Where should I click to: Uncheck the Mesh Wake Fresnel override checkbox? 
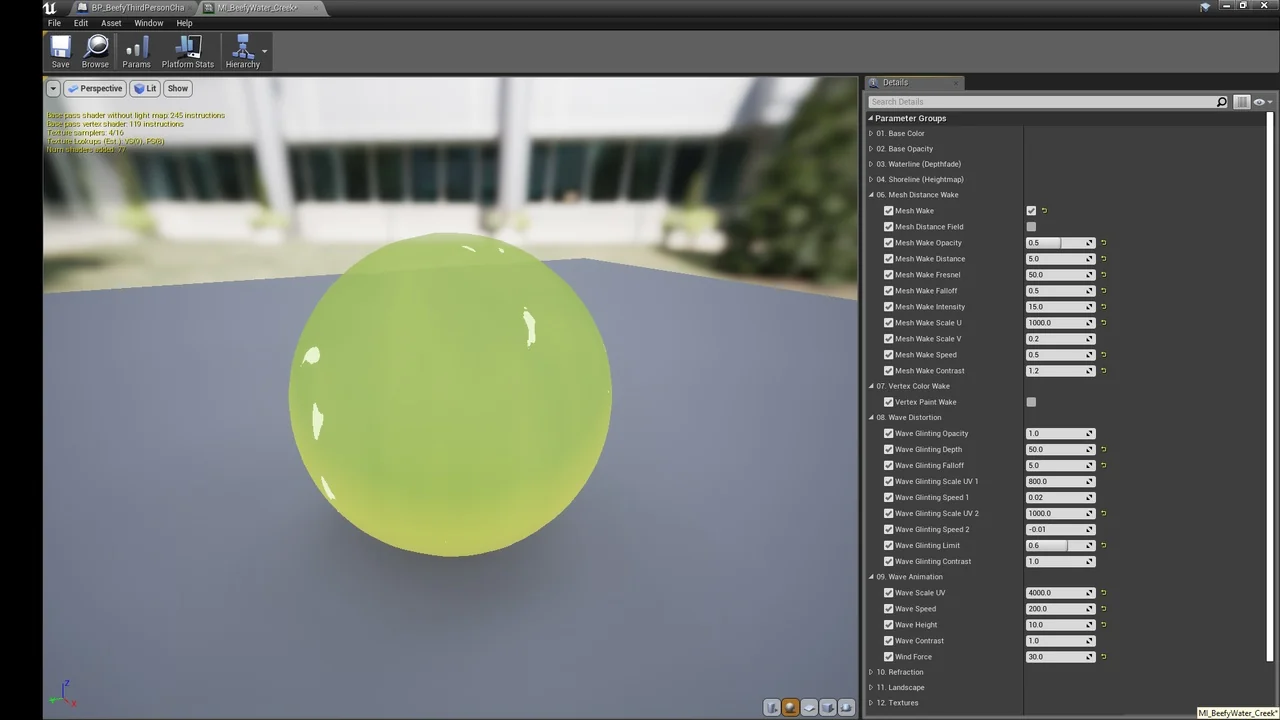pyautogui.click(x=888, y=275)
